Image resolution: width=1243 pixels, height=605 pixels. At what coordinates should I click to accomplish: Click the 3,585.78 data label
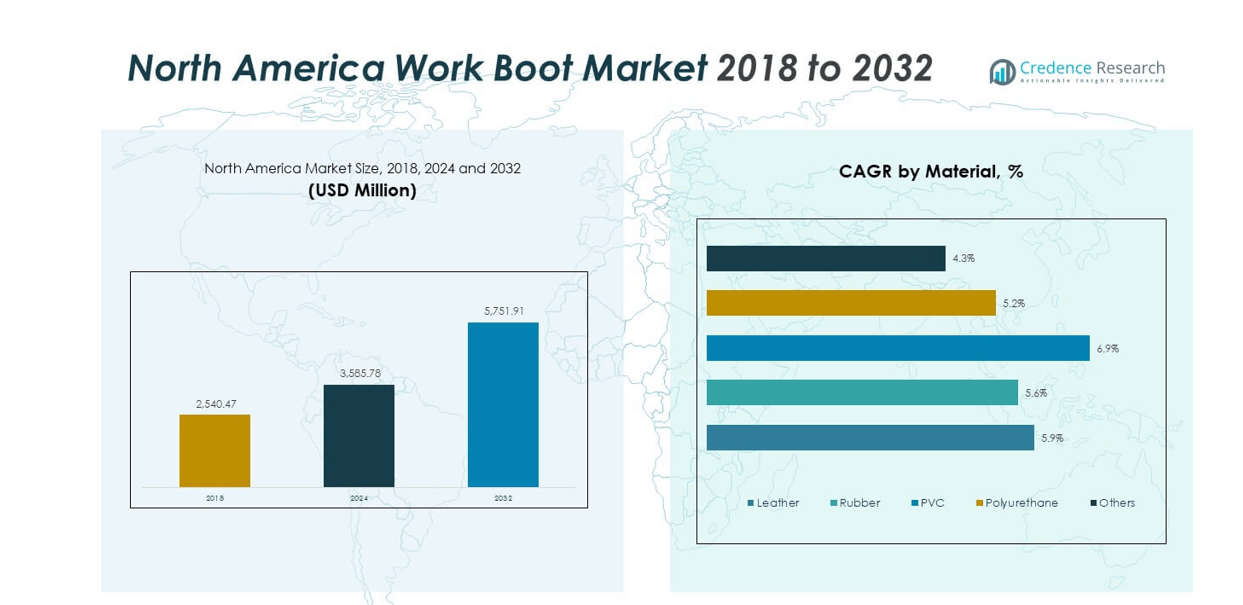[x=359, y=374]
